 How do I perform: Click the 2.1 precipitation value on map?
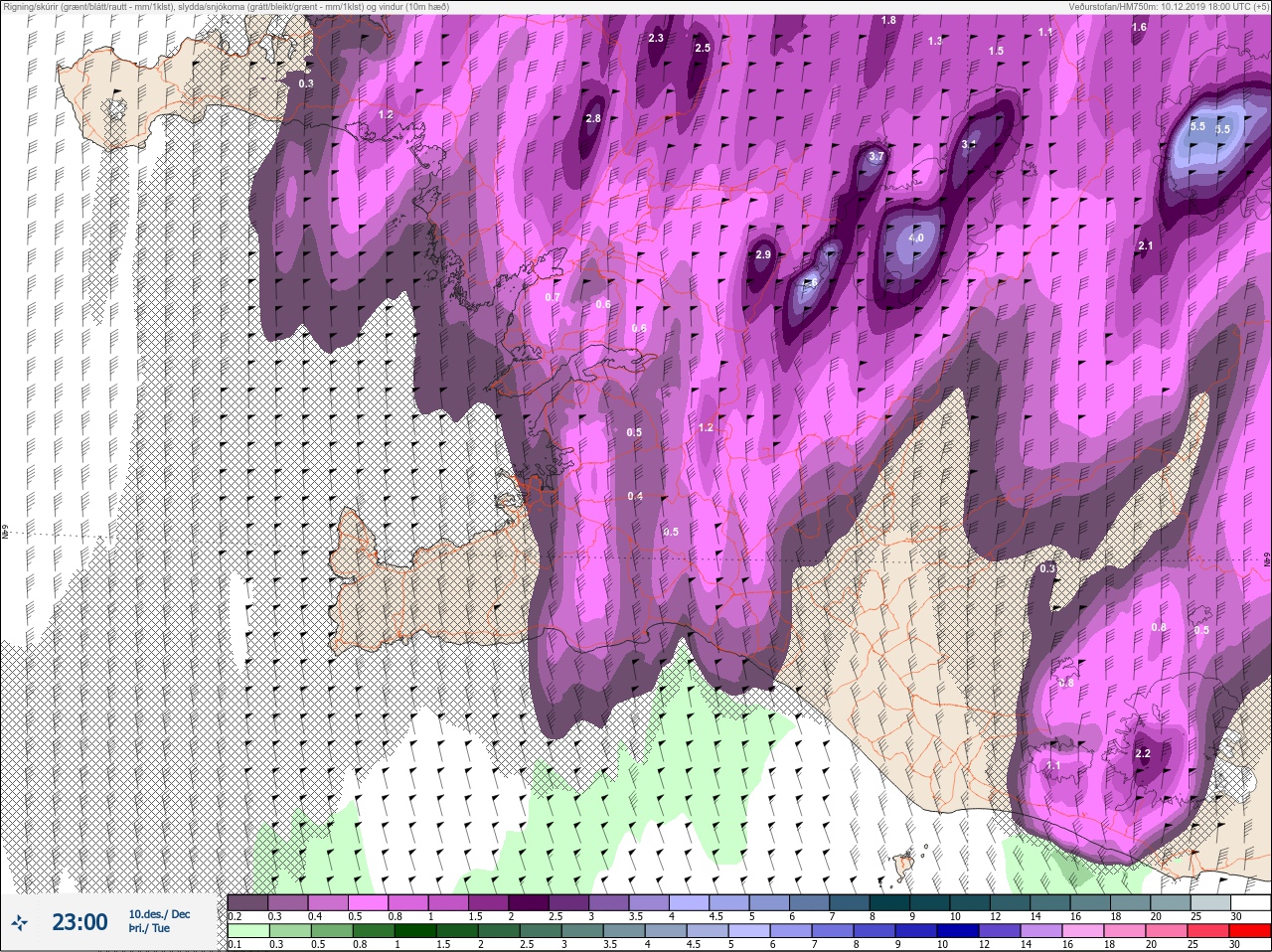1145,245
